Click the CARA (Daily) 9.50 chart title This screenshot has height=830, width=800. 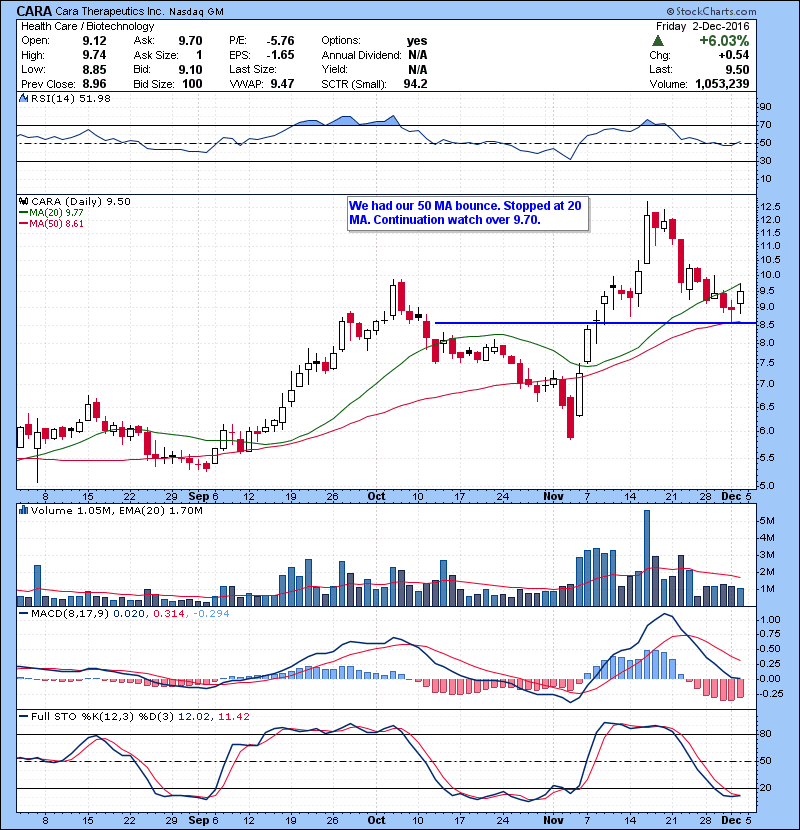pos(80,202)
